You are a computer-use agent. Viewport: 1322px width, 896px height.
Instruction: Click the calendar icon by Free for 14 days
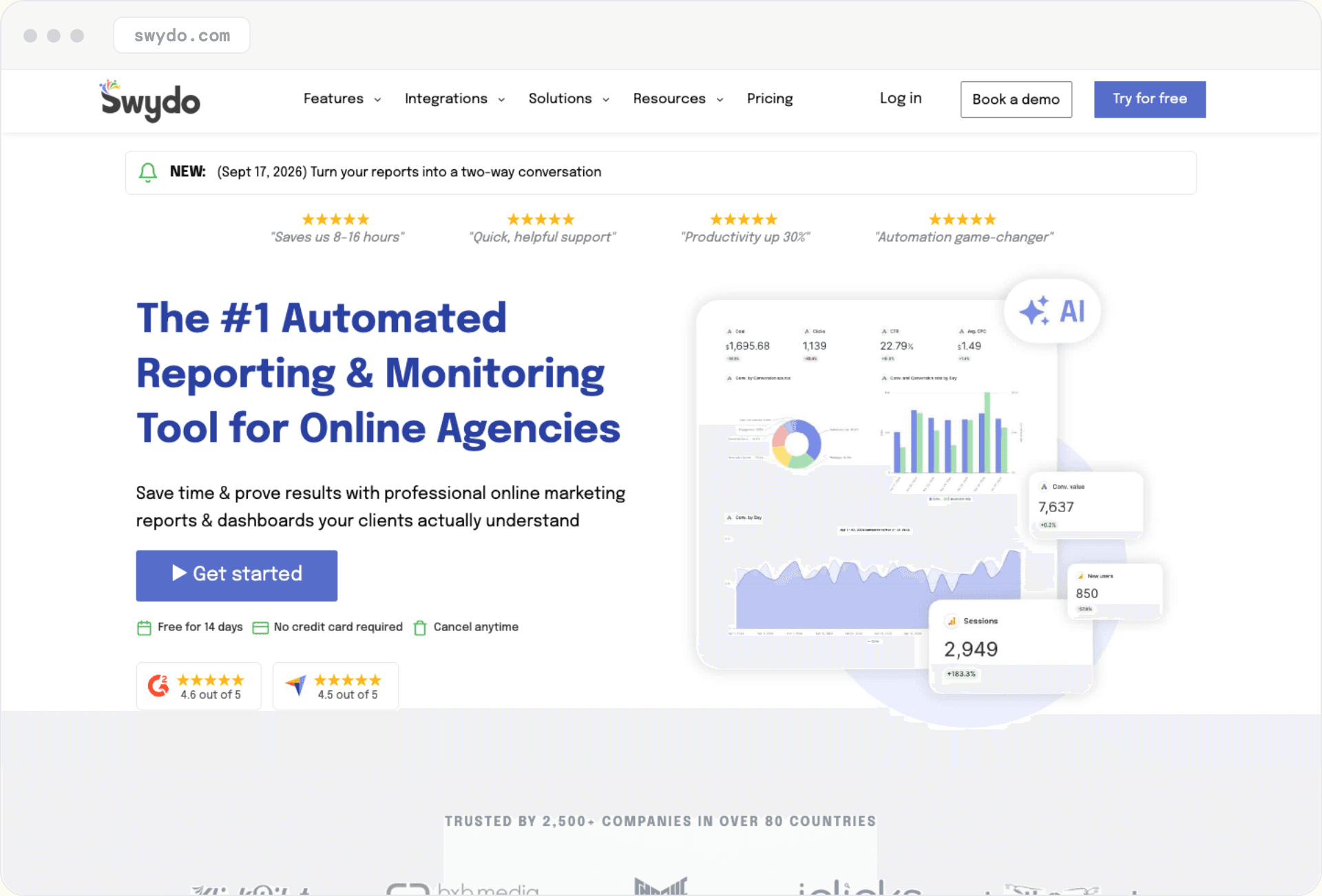pyautogui.click(x=144, y=628)
